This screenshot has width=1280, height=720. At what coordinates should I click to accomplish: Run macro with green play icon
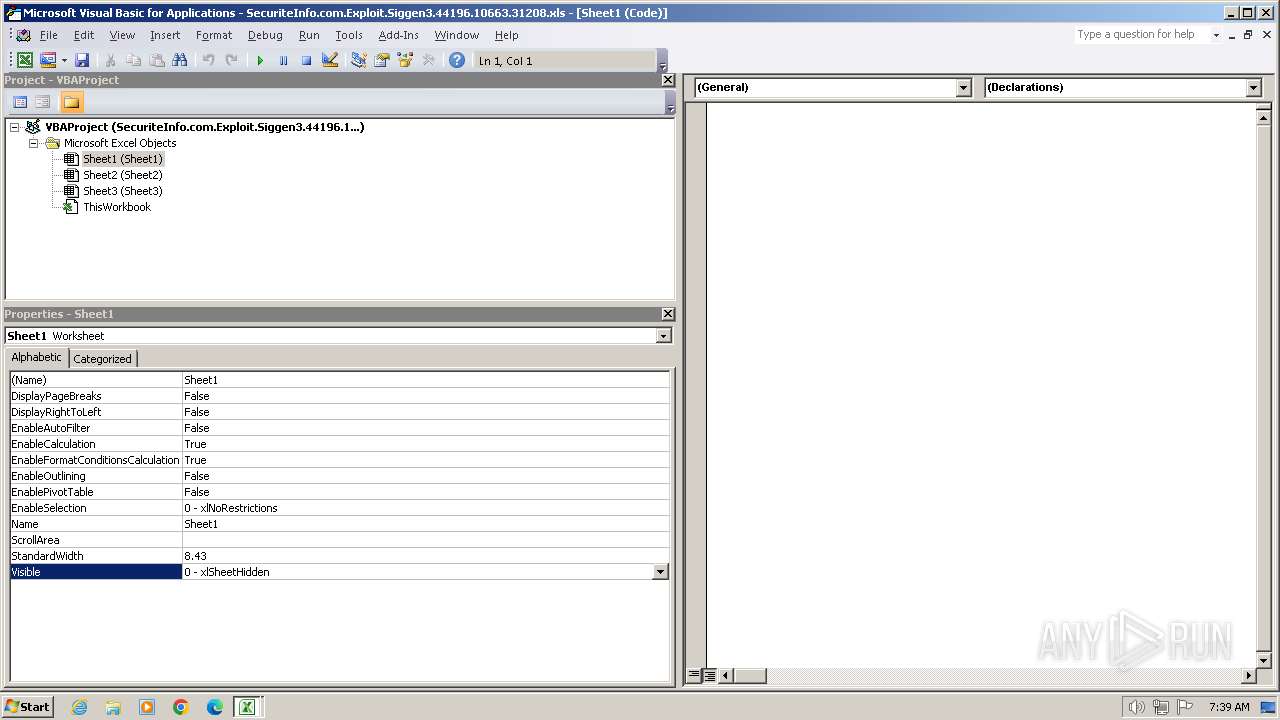pyautogui.click(x=260, y=61)
